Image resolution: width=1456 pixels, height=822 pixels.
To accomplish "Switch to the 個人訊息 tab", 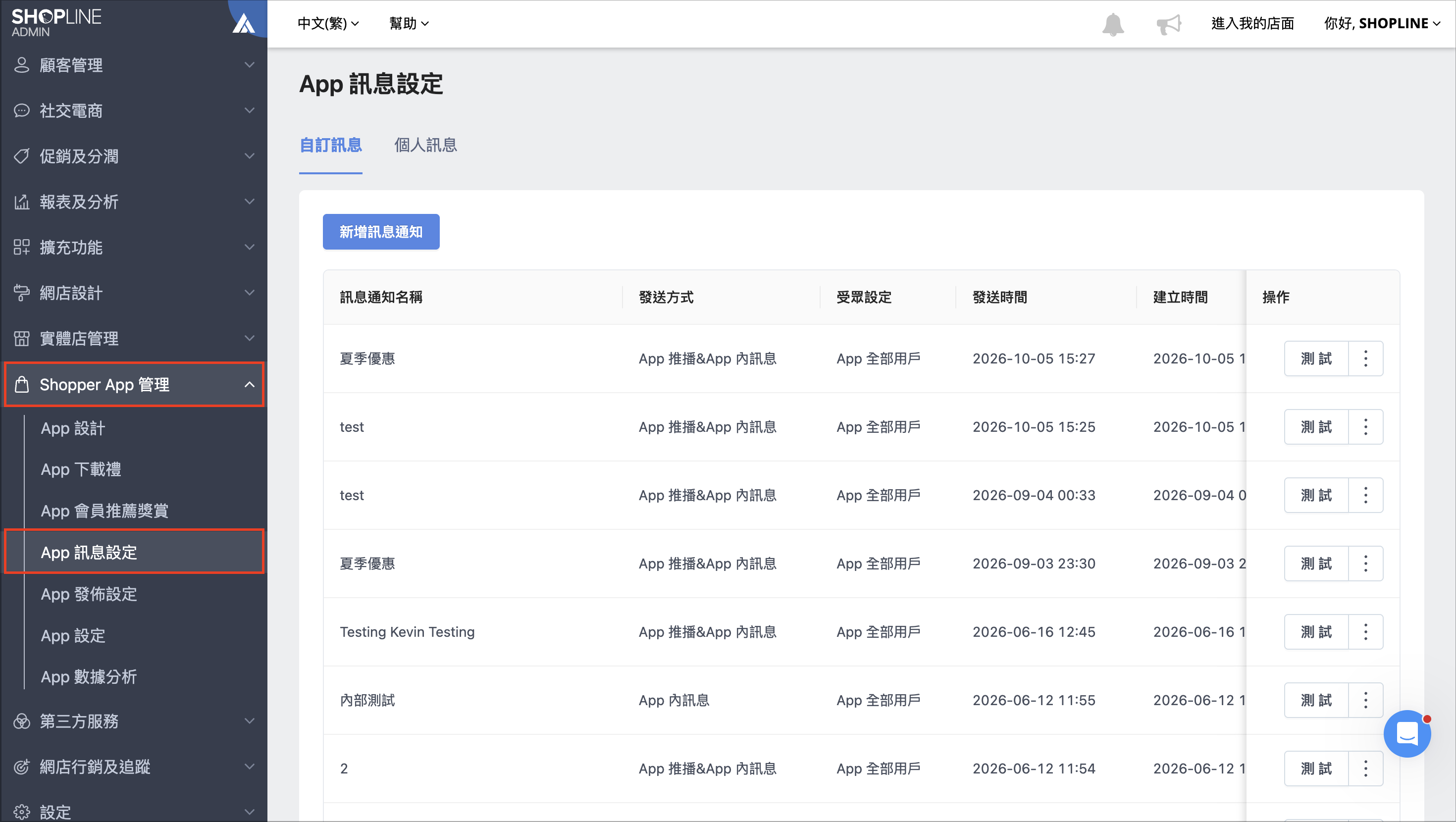I will click(x=425, y=145).
